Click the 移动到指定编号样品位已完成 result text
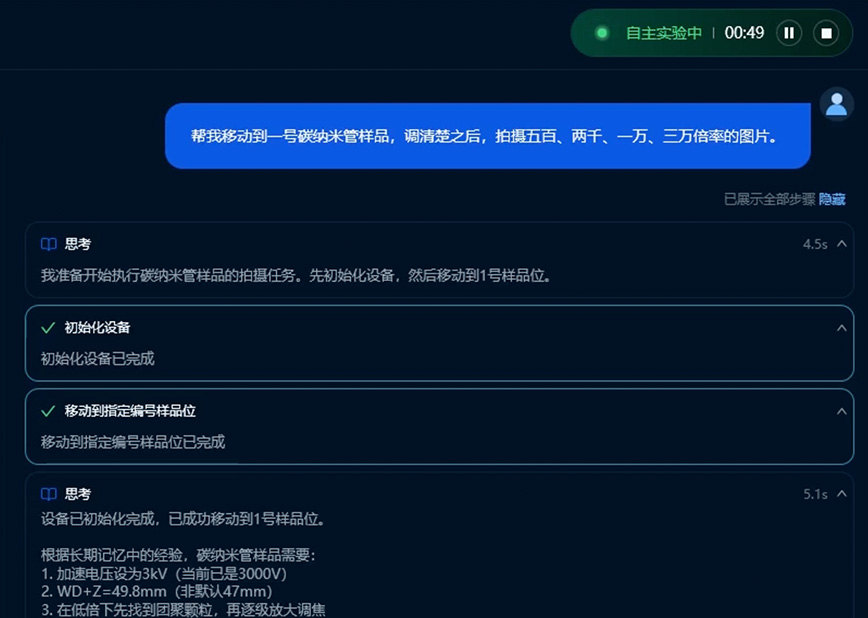This screenshot has height=618, width=868. (133, 442)
